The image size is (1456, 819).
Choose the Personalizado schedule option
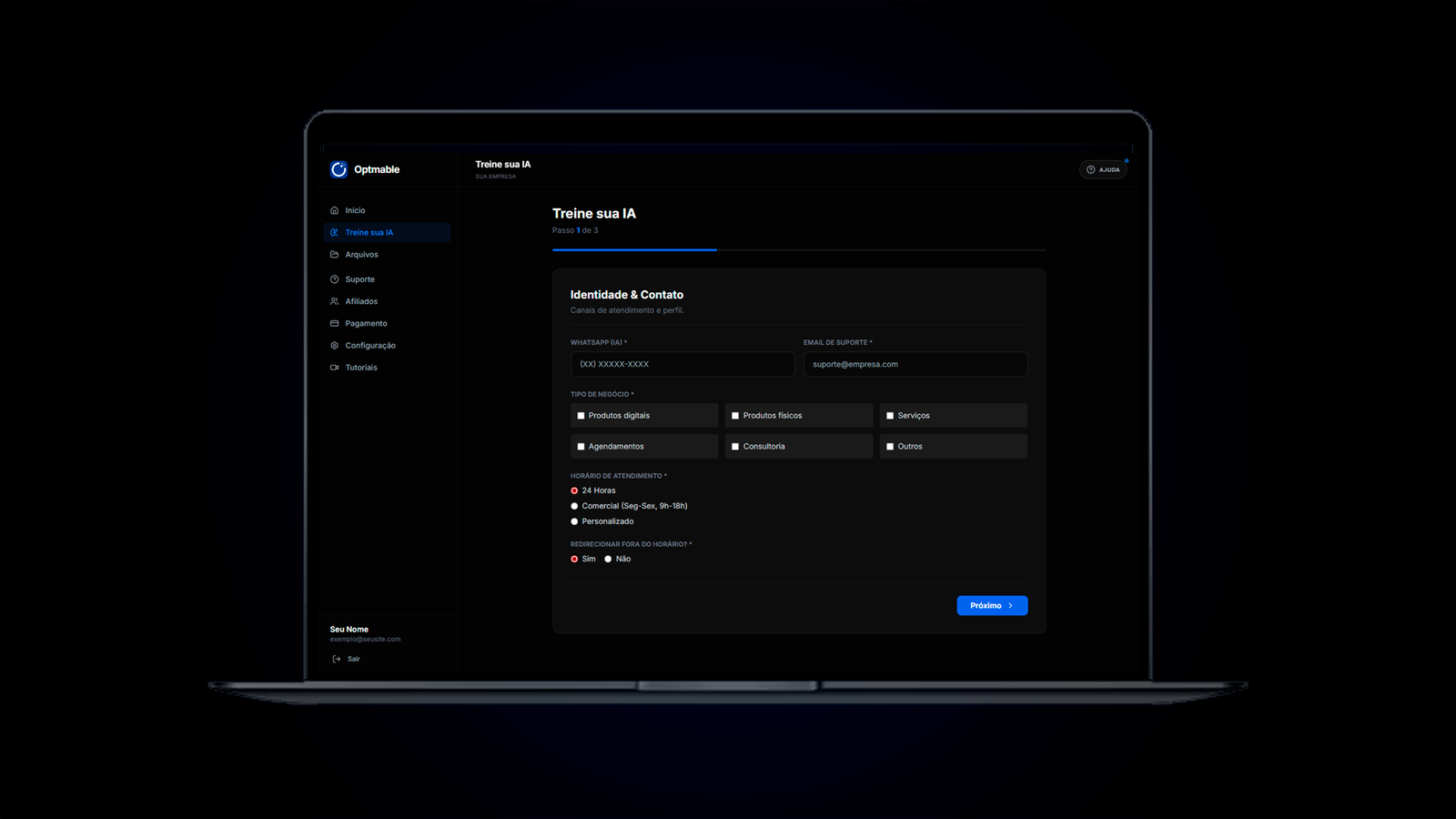pyautogui.click(x=574, y=521)
